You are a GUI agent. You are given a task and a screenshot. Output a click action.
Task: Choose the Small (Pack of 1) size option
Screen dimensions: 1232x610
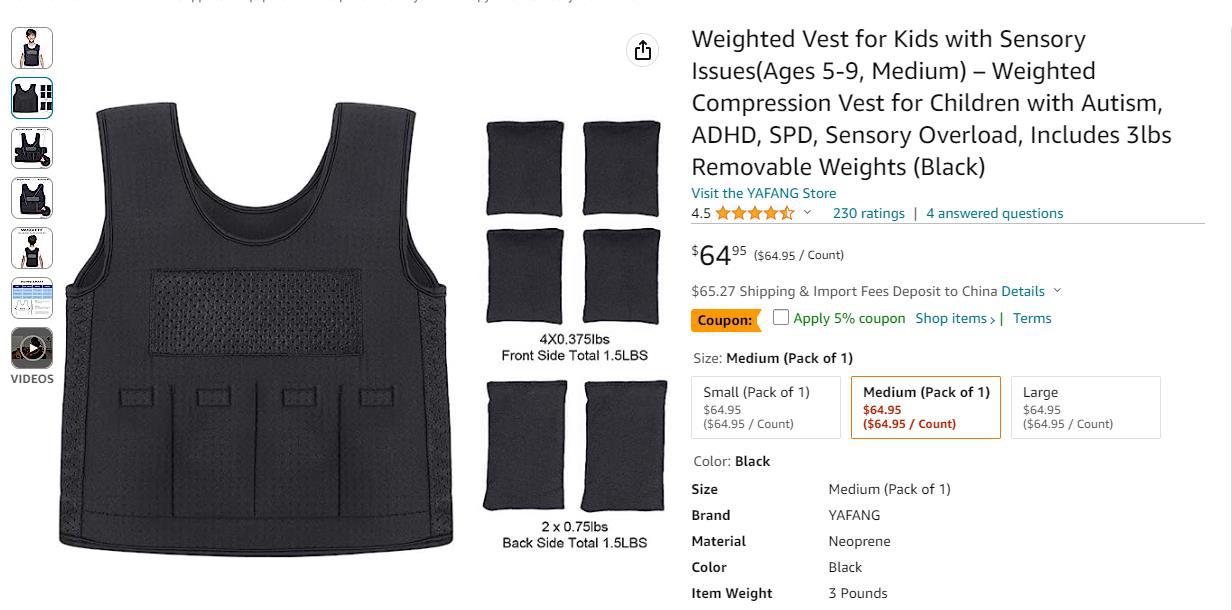(x=766, y=407)
